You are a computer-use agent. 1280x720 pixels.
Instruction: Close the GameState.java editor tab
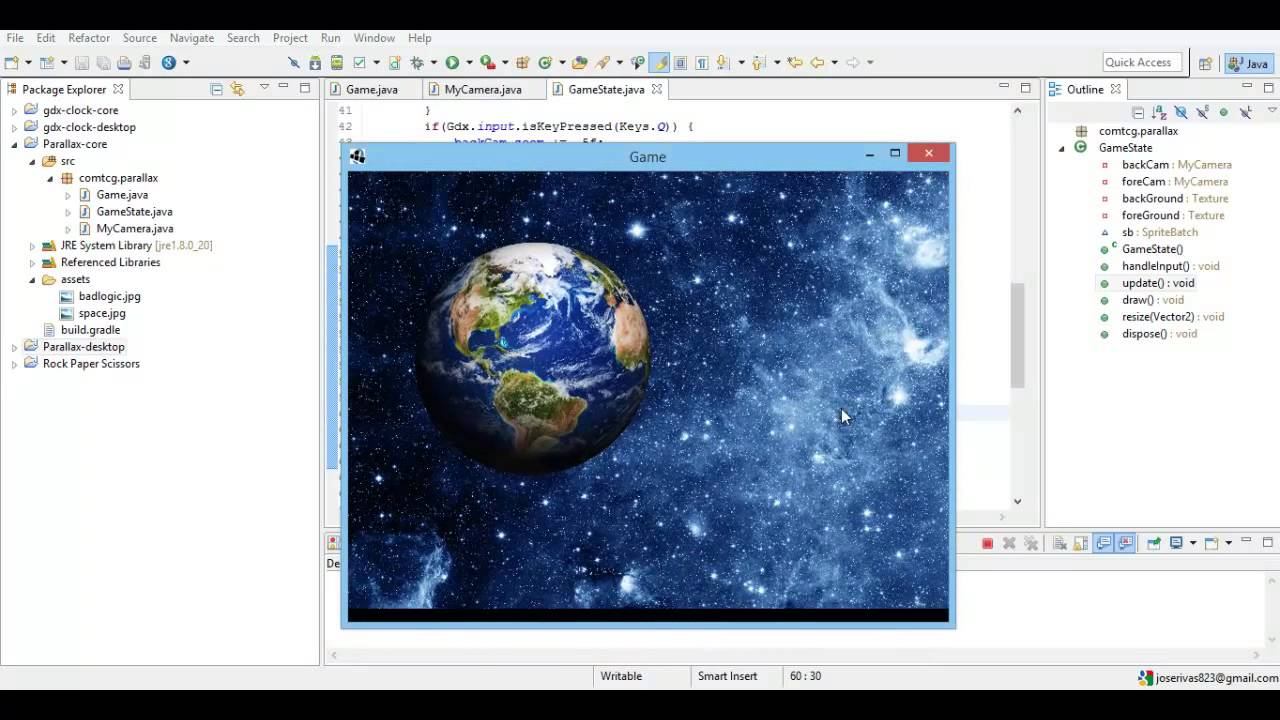tap(657, 89)
